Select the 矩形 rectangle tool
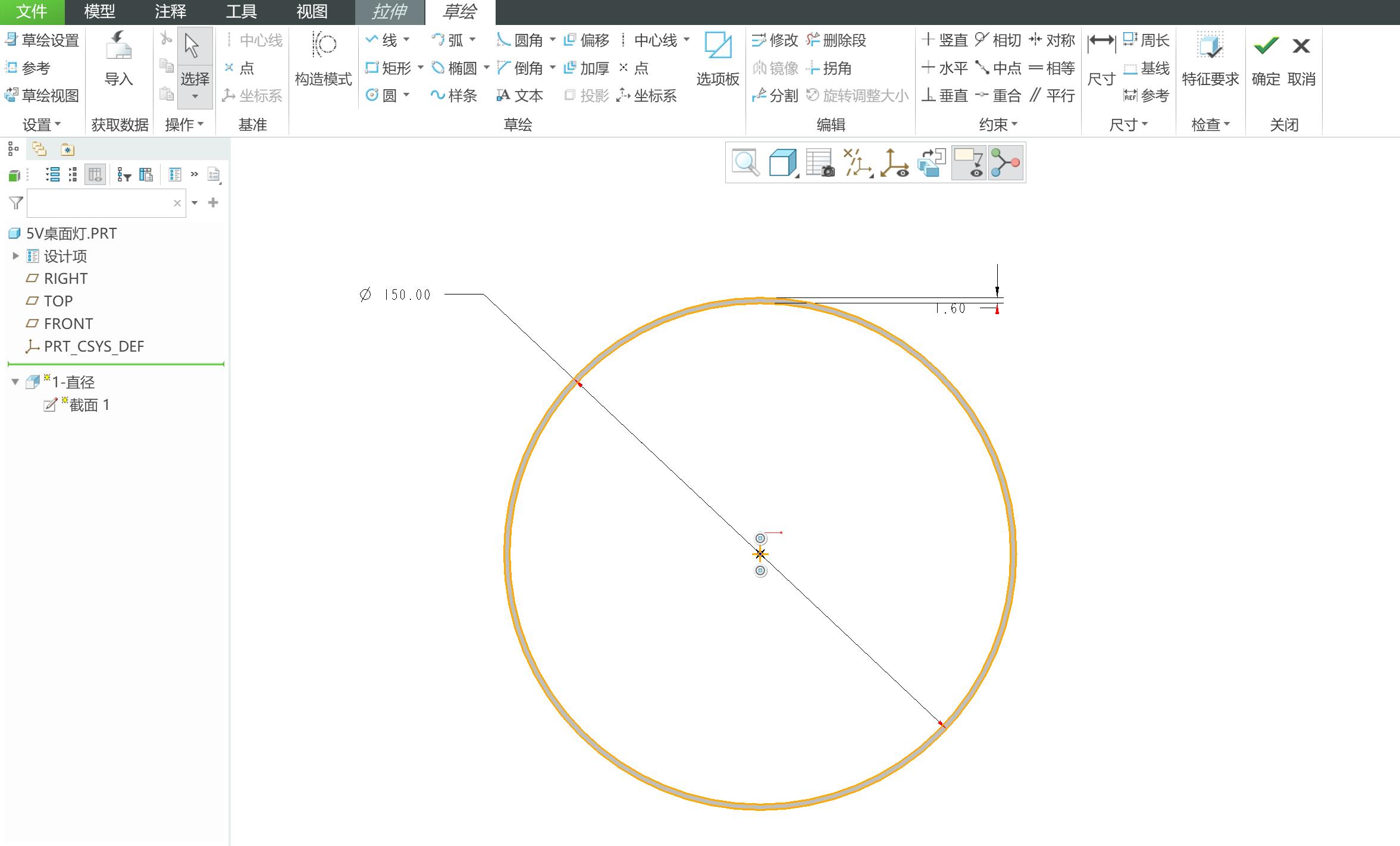Image resolution: width=1400 pixels, height=846 pixels. [x=388, y=68]
